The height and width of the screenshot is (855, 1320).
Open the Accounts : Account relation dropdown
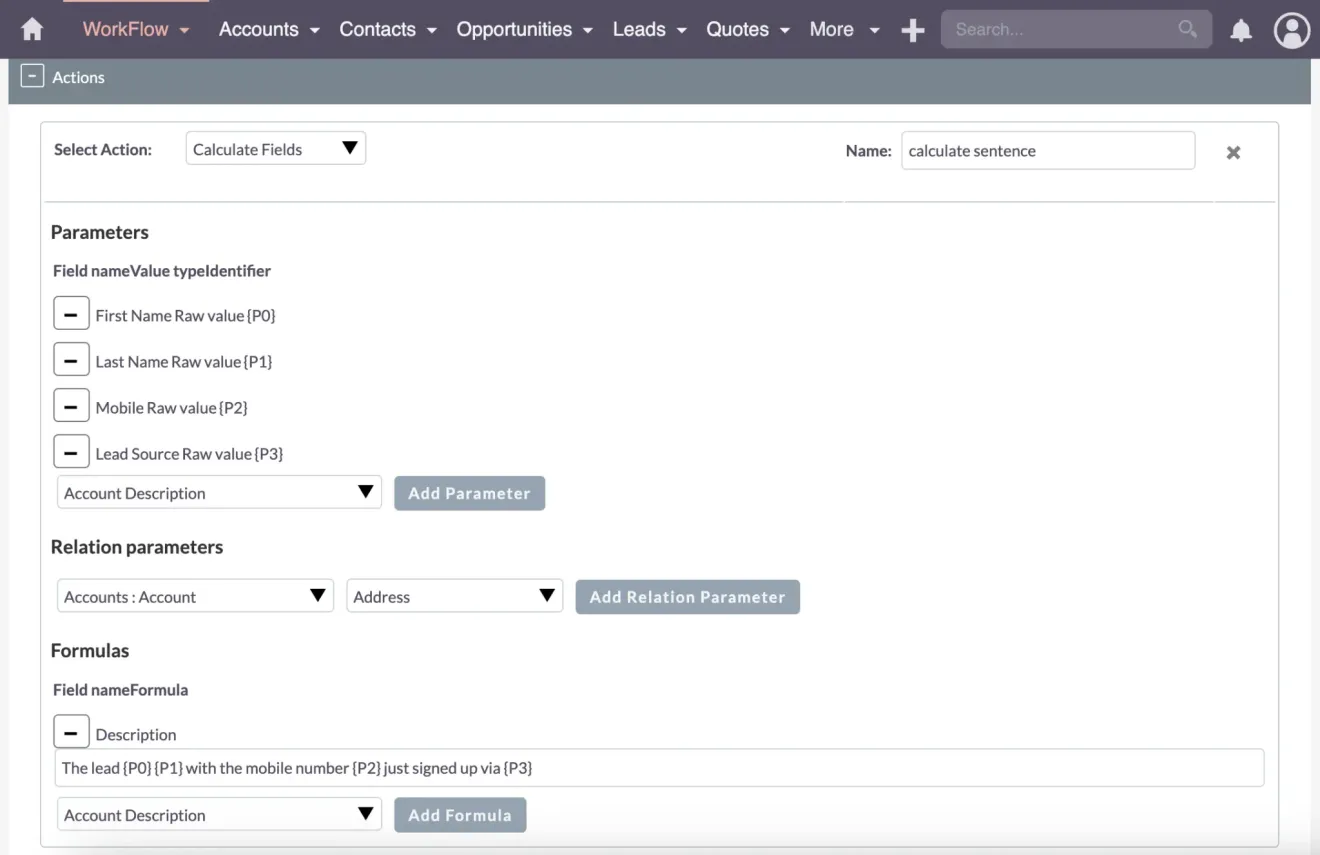point(194,596)
